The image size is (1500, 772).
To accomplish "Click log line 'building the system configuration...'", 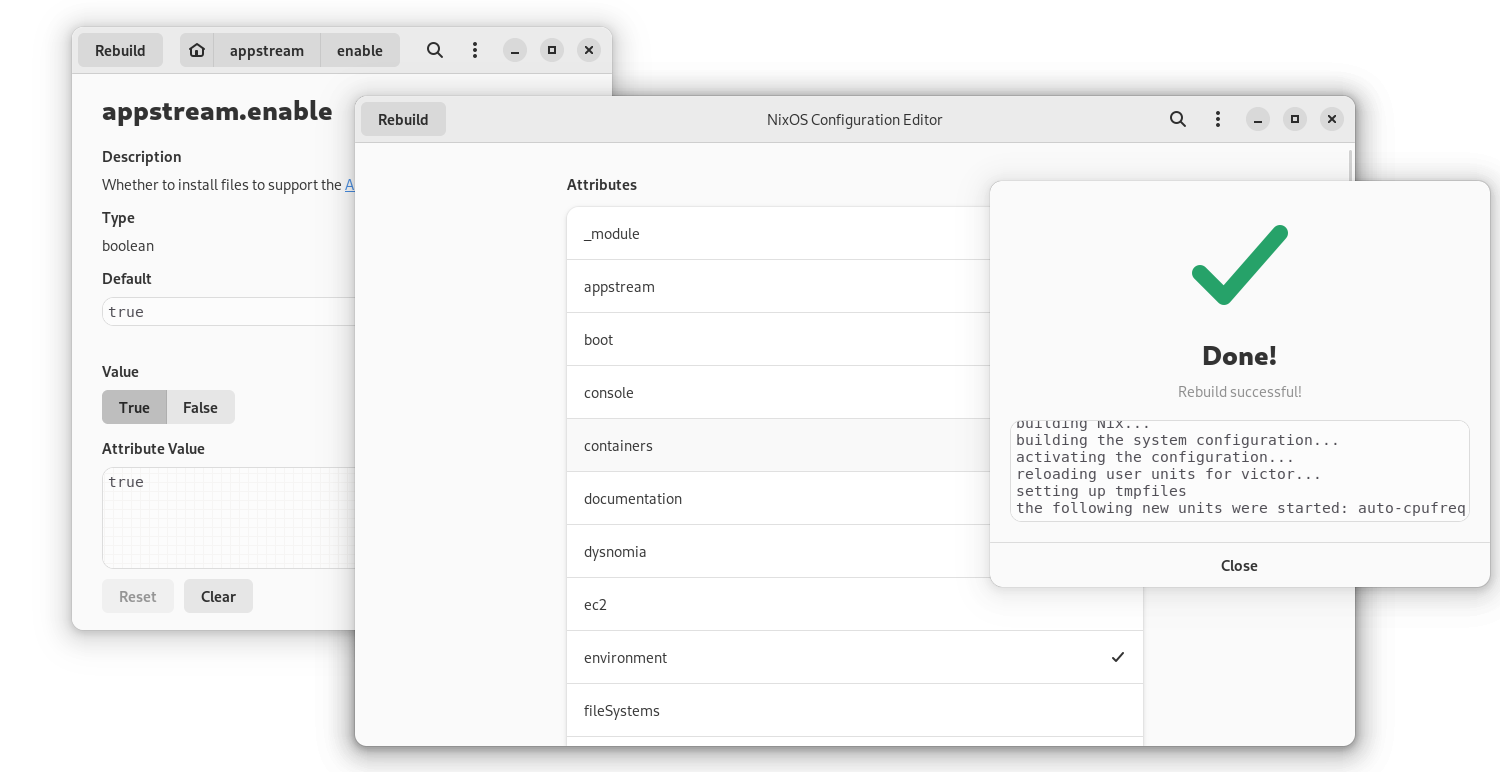I will tap(1177, 440).
